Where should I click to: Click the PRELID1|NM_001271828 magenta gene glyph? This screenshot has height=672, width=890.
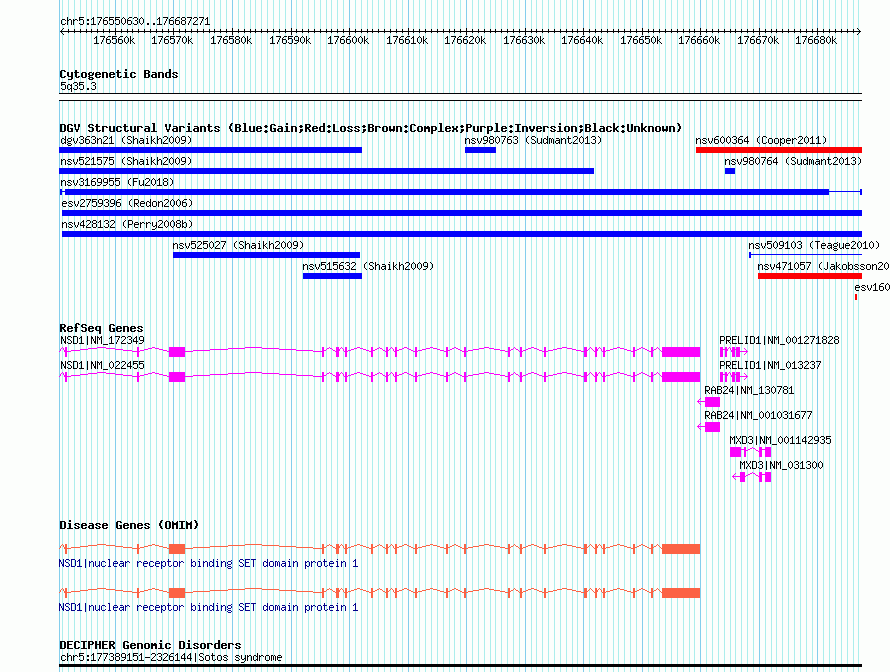[x=734, y=352]
